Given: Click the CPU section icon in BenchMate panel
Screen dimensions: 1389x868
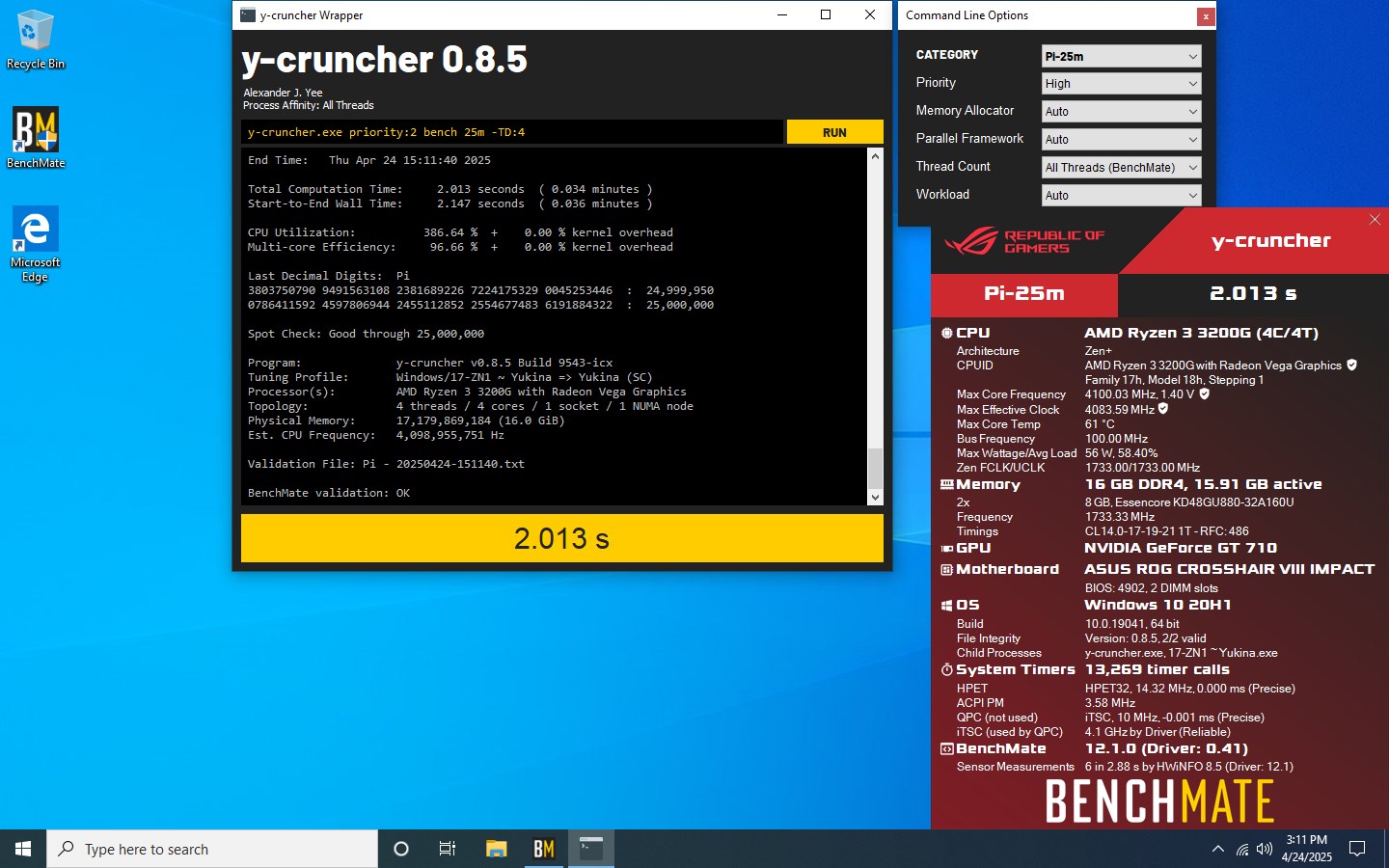Looking at the screenshot, I should click(x=947, y=333).
